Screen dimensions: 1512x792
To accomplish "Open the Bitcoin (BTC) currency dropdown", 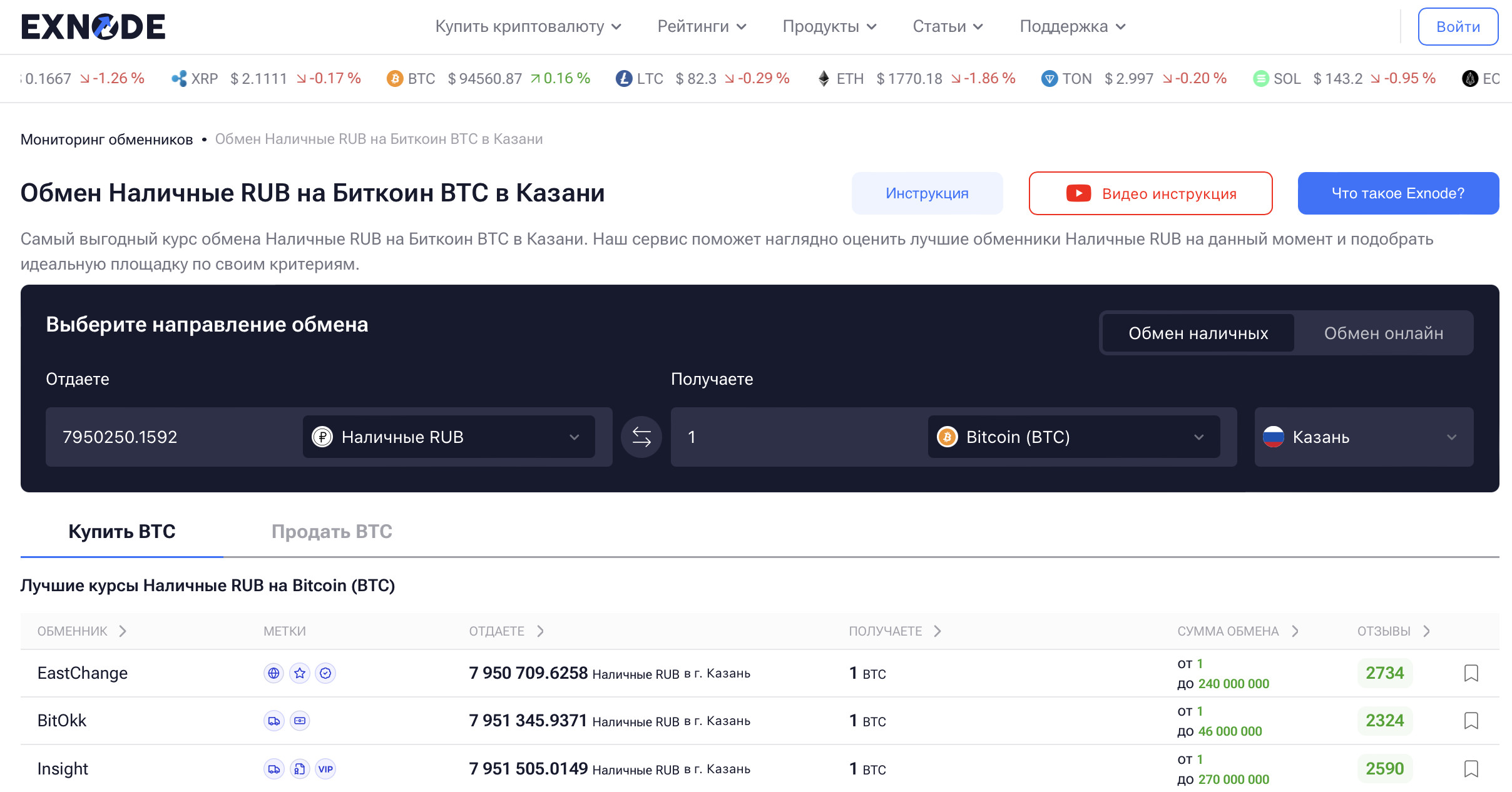I will click(x=1073, y=437).
